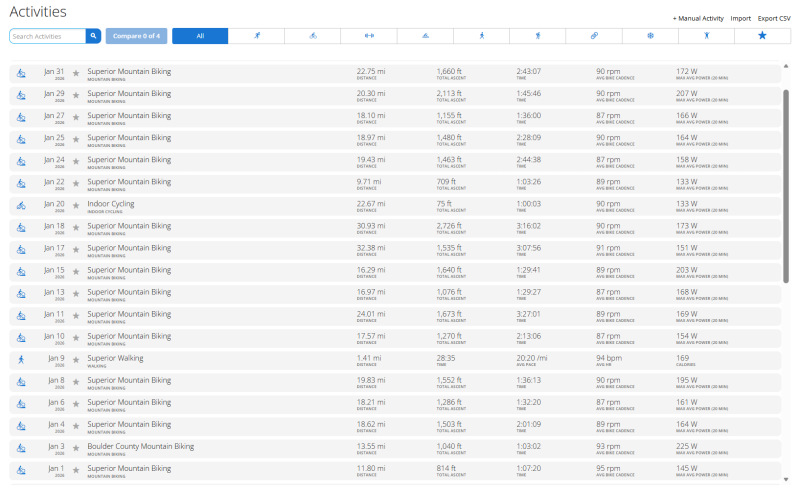800x490 pixels.
Task: Click the Search Activities input field
Action: click(48, 36)
